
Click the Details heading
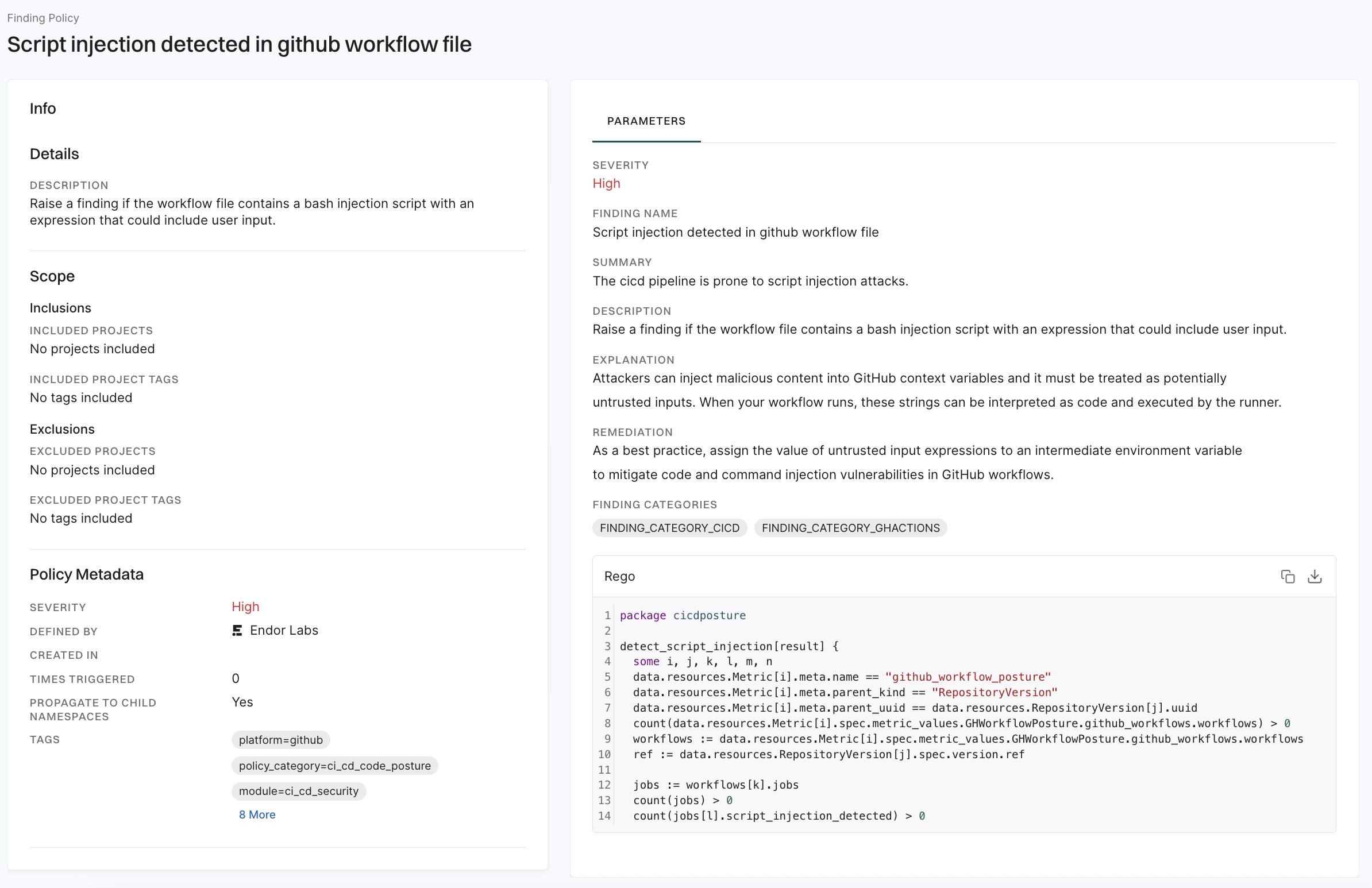(54, 154)
